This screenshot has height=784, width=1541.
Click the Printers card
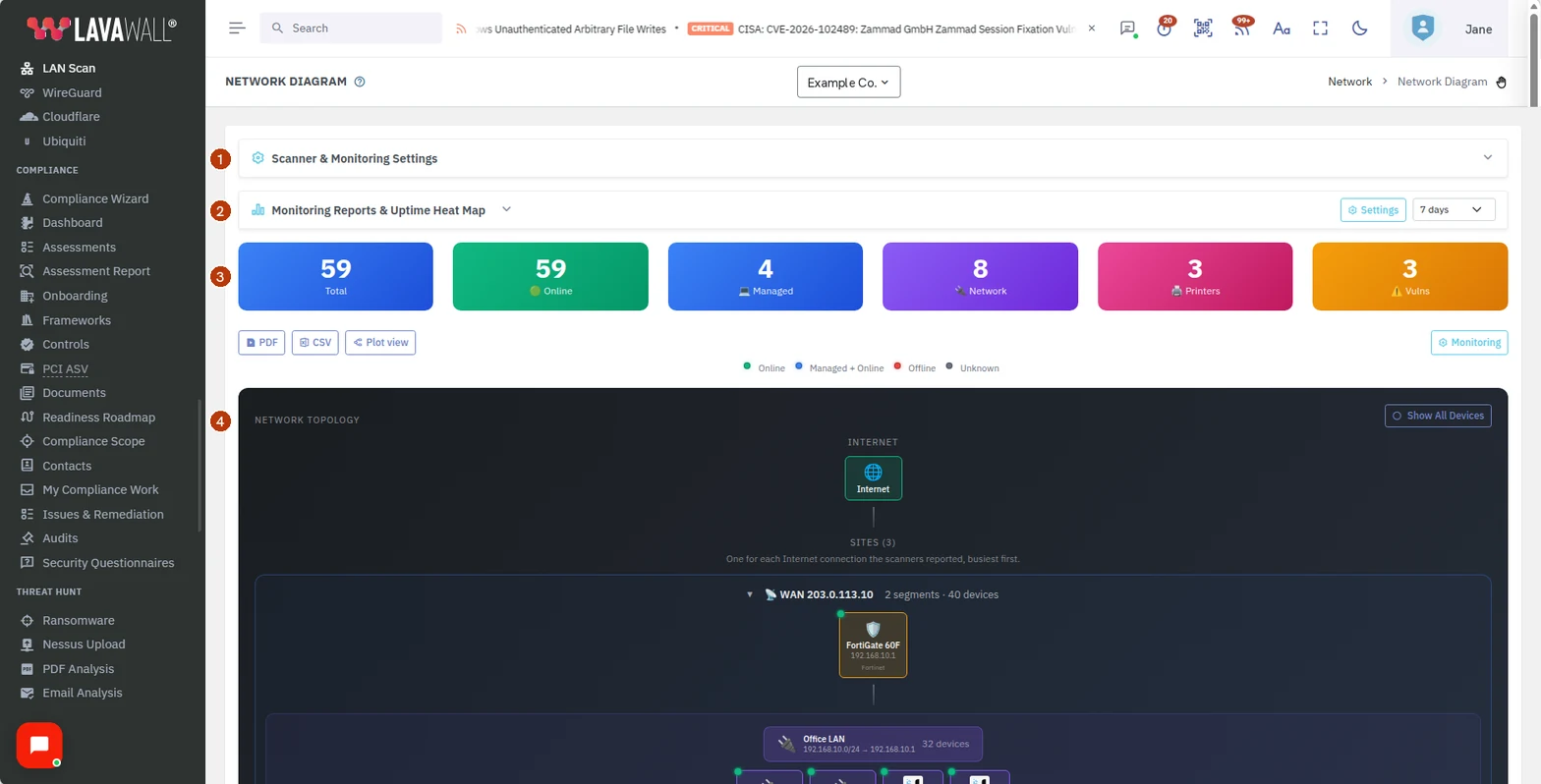point(1195,276)
